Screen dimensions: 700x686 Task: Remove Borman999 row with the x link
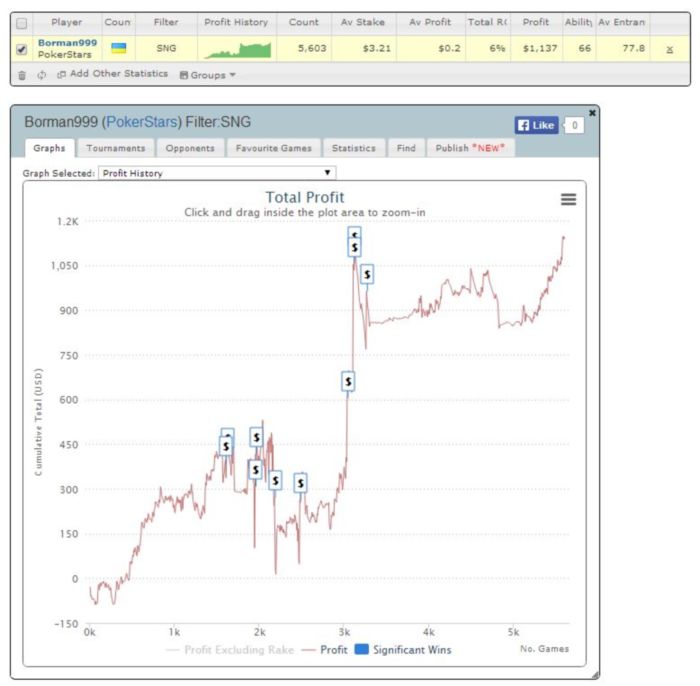(669, 50)
